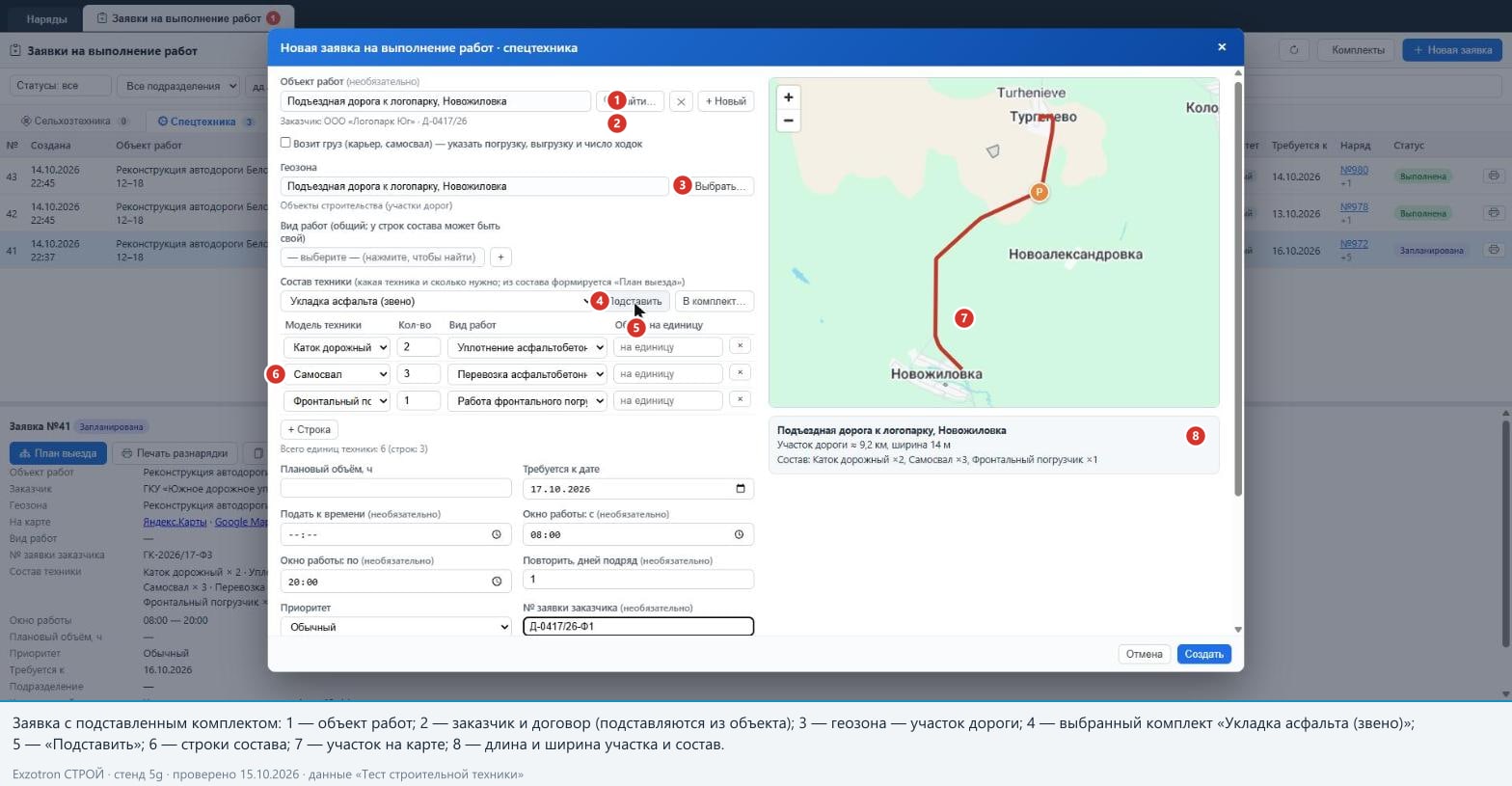Click the + Новый object button

(x=726, y=101)
